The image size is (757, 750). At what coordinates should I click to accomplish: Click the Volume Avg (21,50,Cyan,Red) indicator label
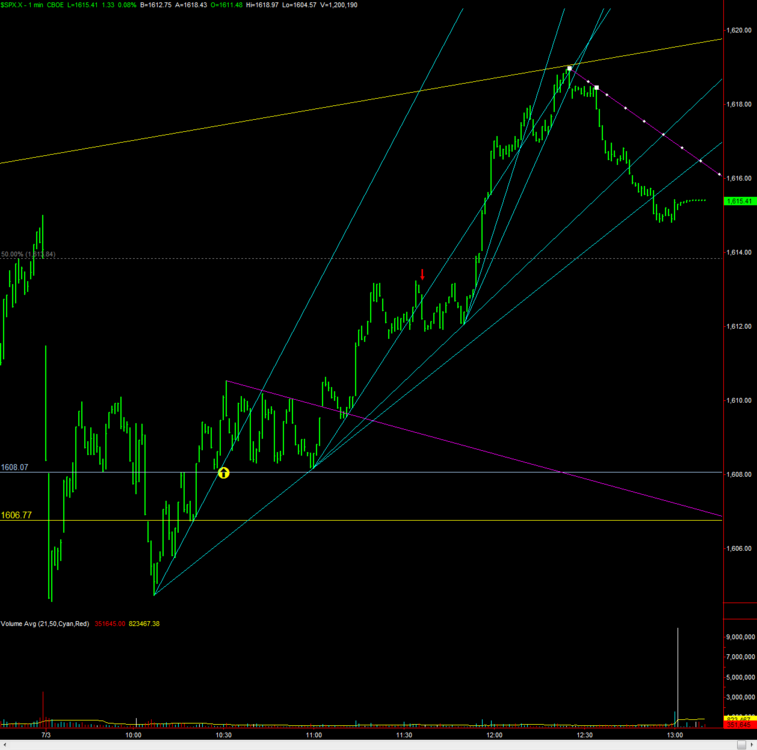(45, 624)
